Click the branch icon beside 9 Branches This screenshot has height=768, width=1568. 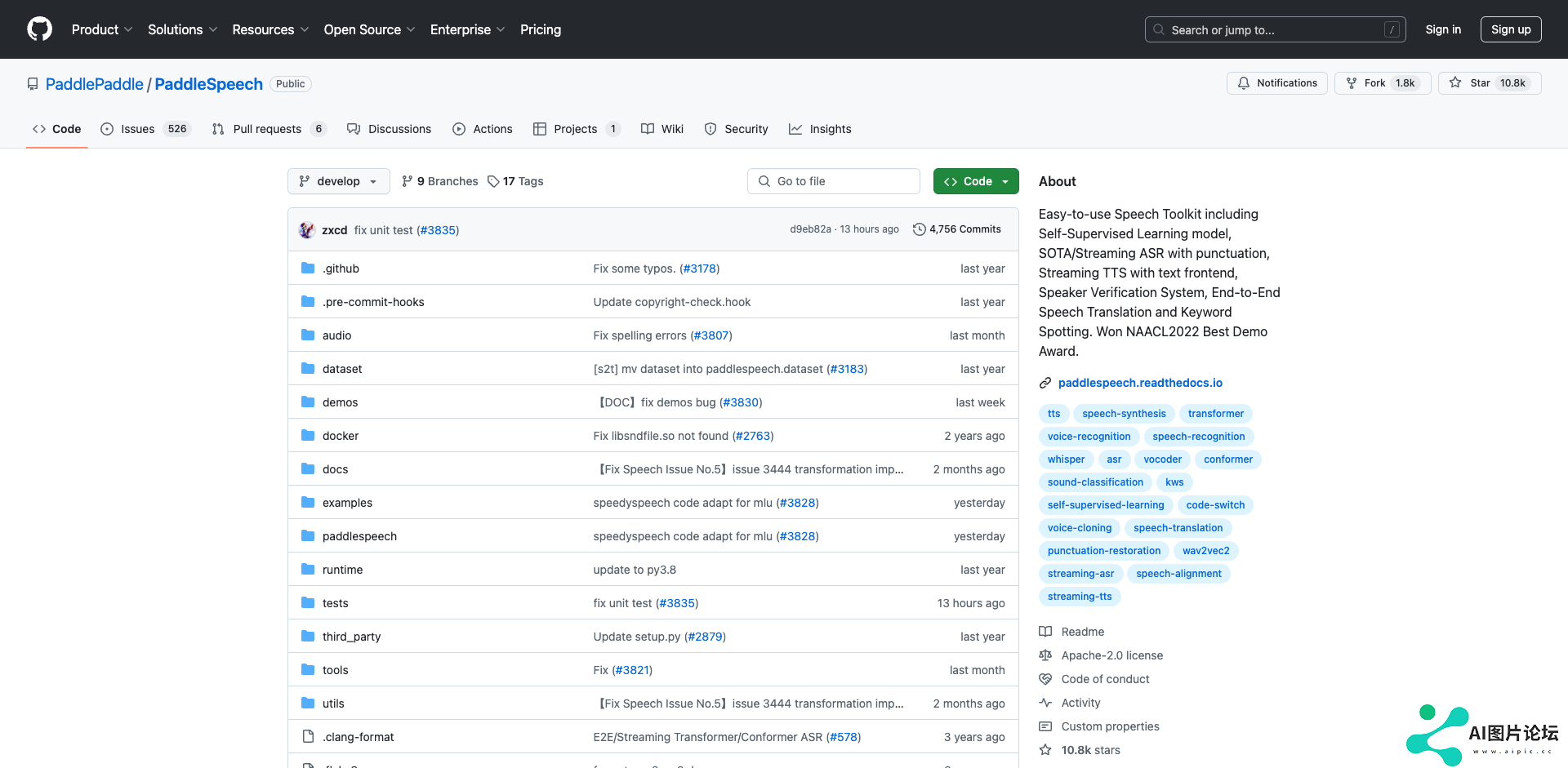click(x=408, y=181)
